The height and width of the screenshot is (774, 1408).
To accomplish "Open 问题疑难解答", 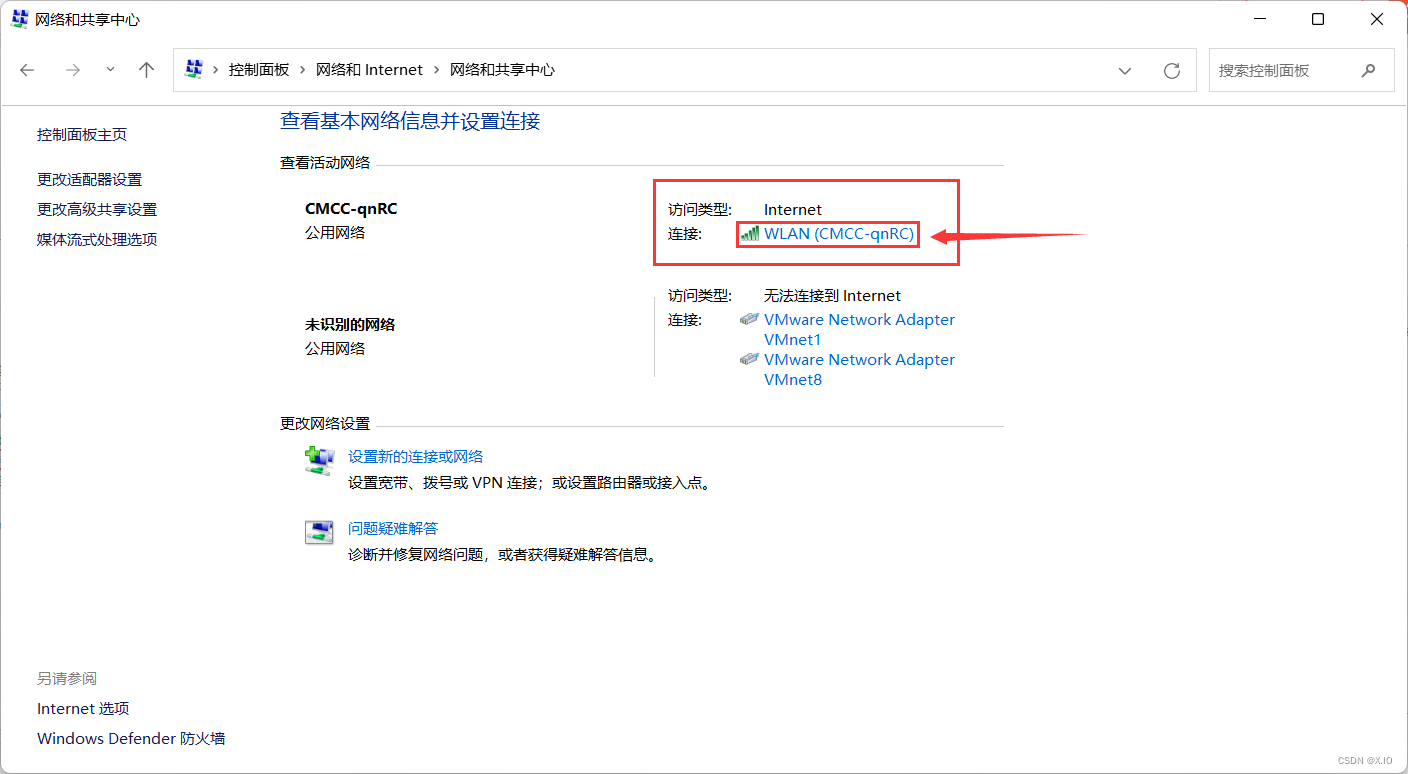I will tap(393, 529).
